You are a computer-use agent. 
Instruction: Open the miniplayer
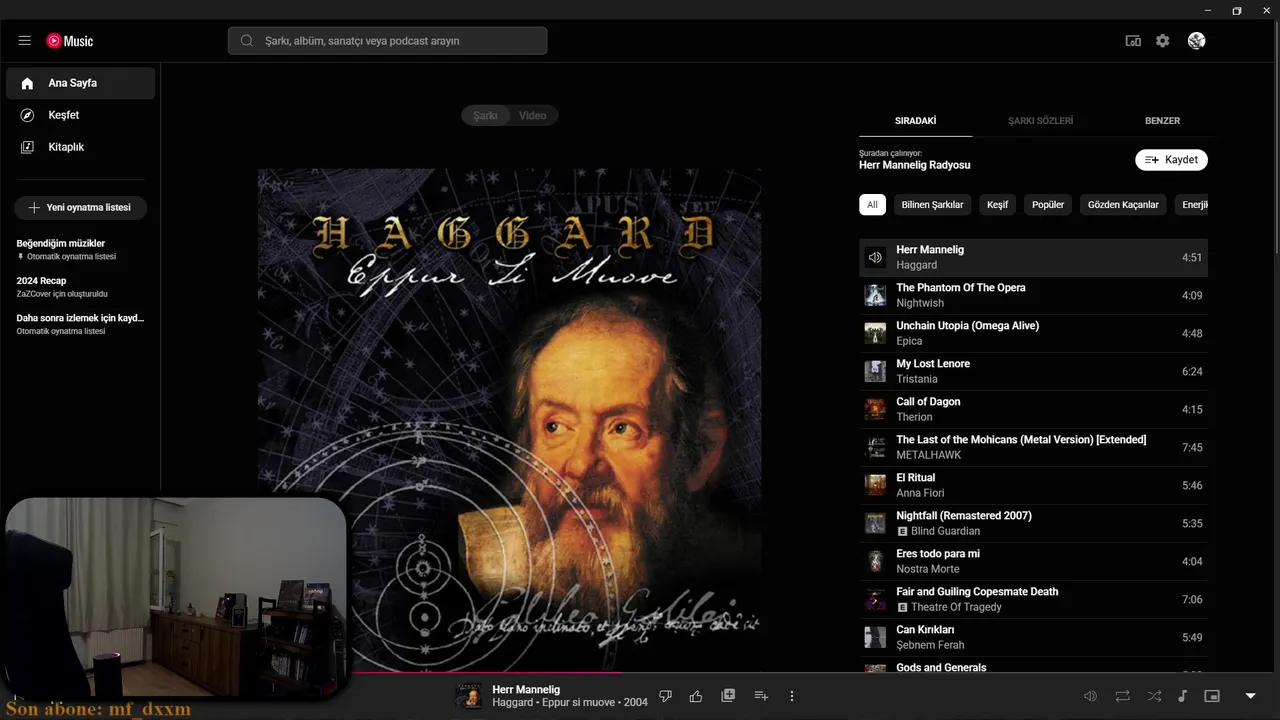click(1212, 696)
